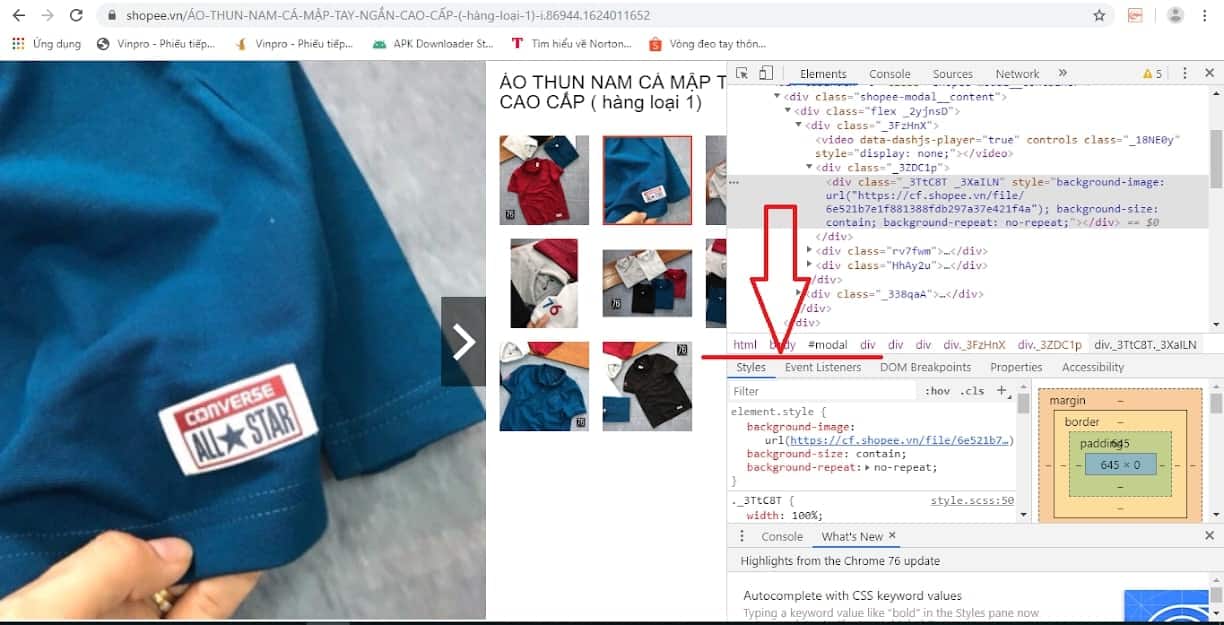The width and height of the screenshot is (1224, 625).
Task: Add a new style rule with plus
Action: click(x=1001, y=391)
